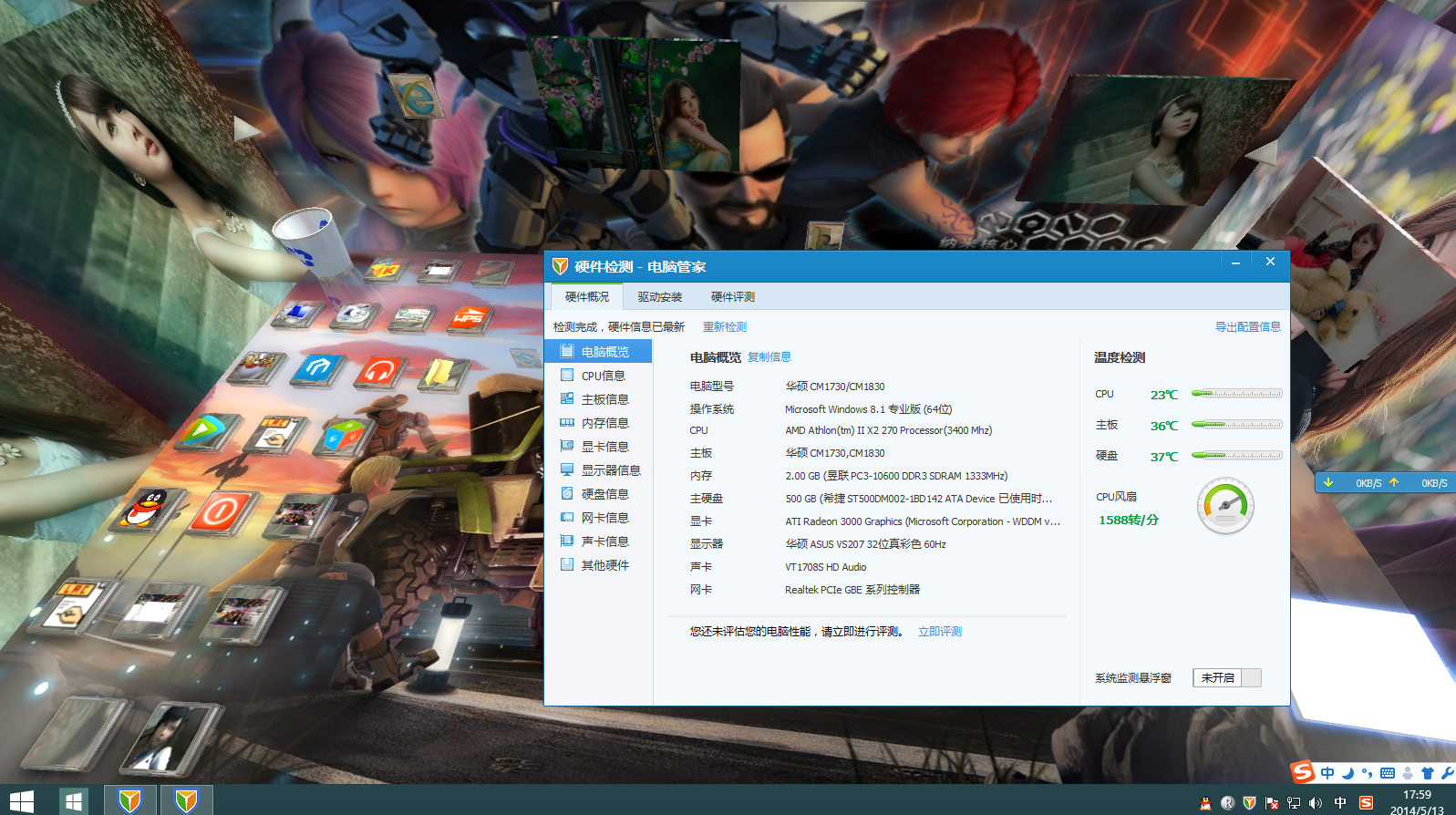Select 网卡信息 sidebar entry
Screen dimensions: 1456x815
point(598,518)
